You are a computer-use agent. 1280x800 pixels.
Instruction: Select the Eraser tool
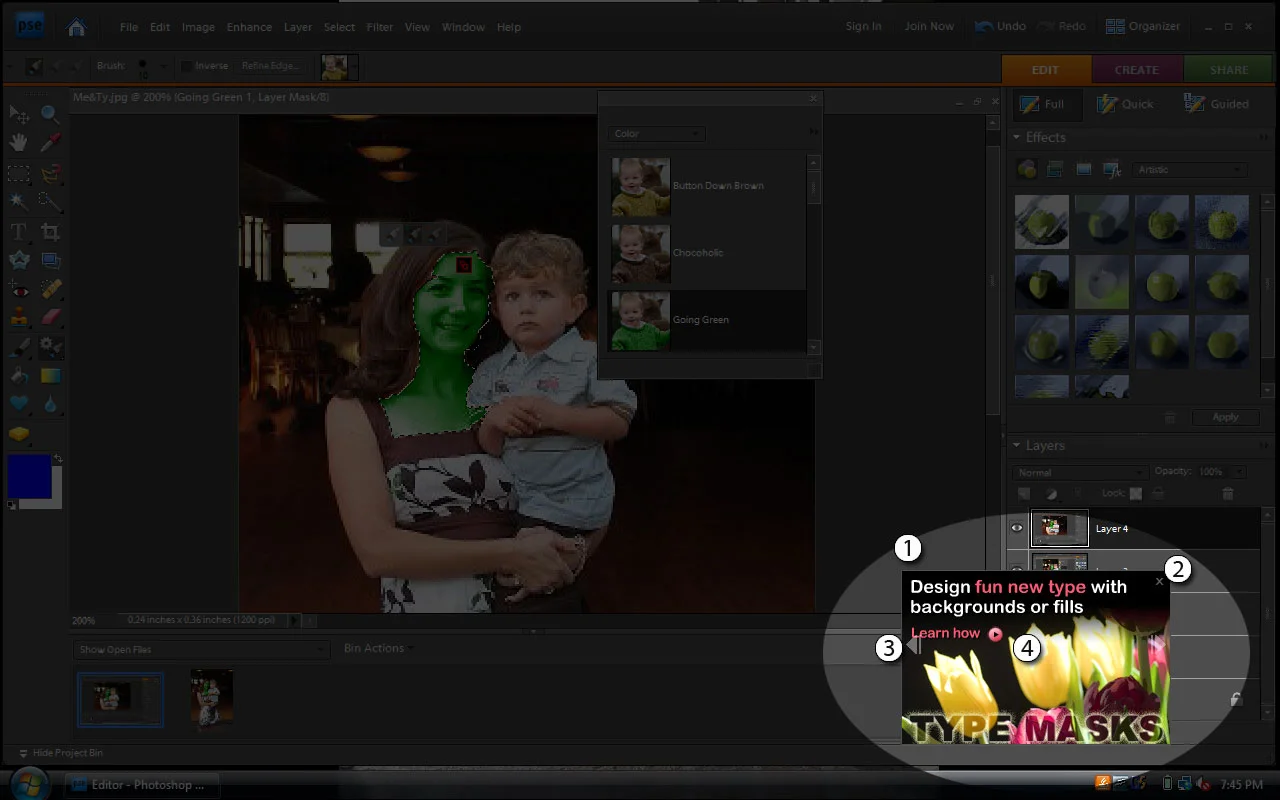coord(50,316)
